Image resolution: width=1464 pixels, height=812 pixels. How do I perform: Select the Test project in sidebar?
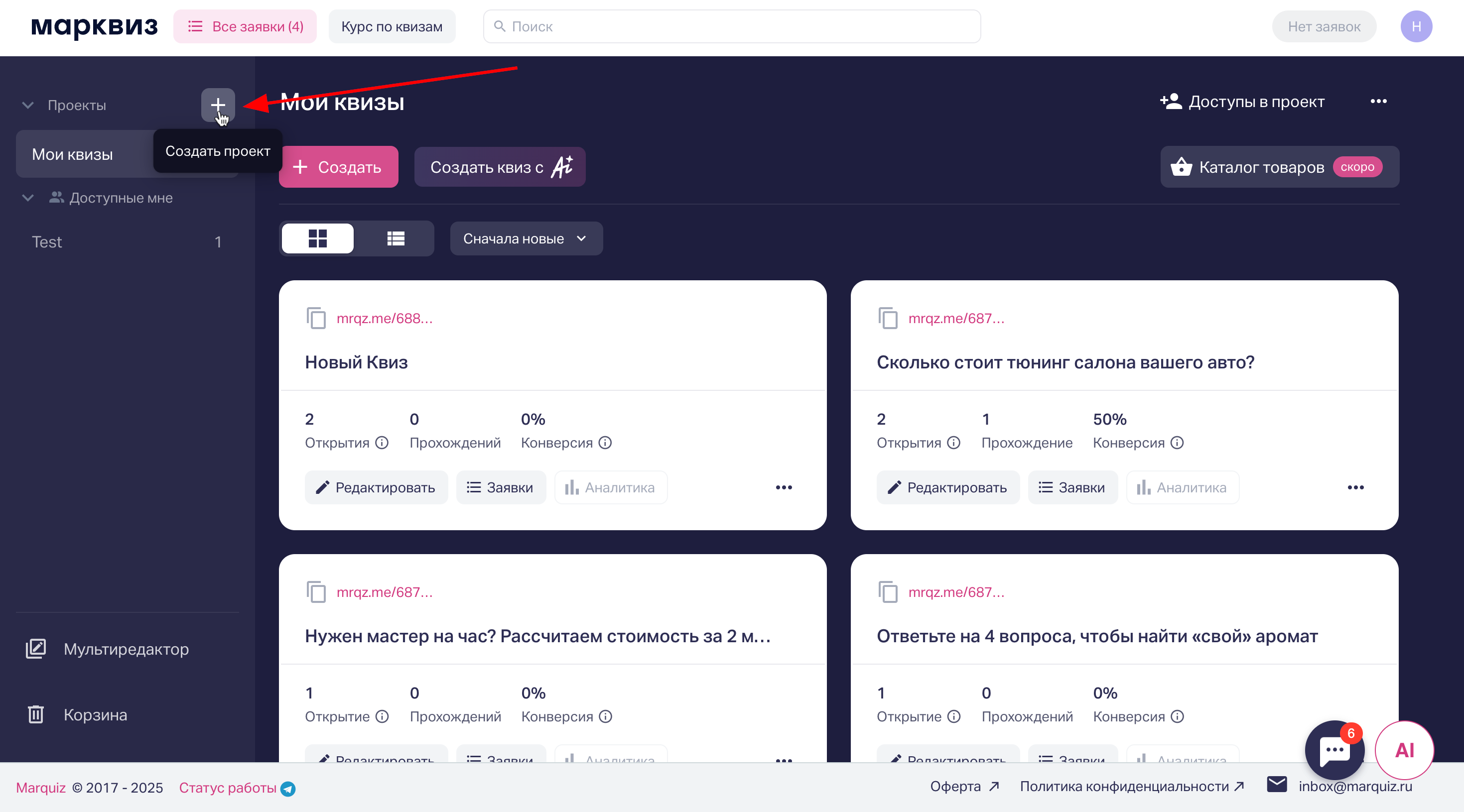[47, 242]
